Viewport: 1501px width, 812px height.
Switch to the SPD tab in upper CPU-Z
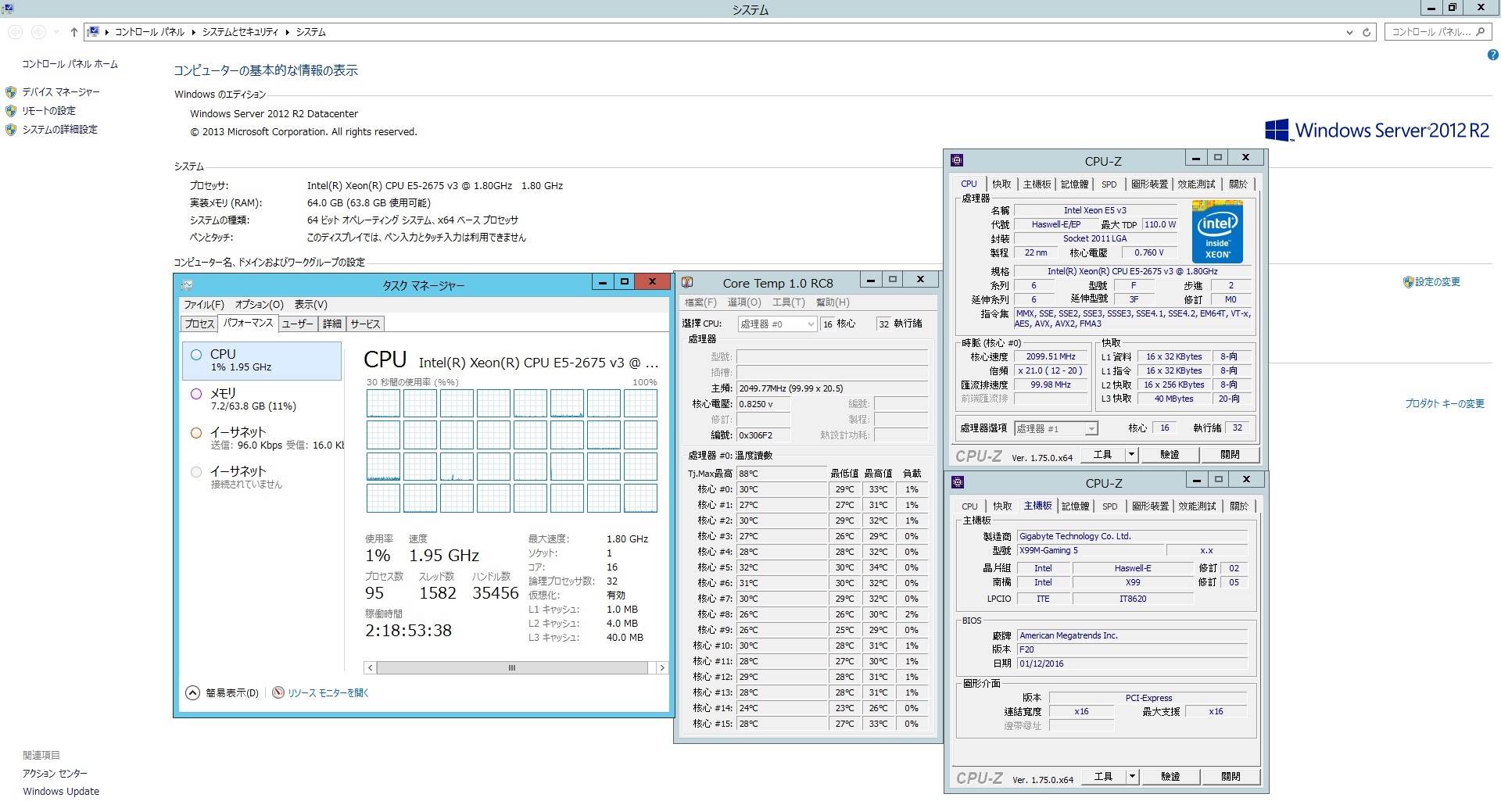coord(1109,184)
